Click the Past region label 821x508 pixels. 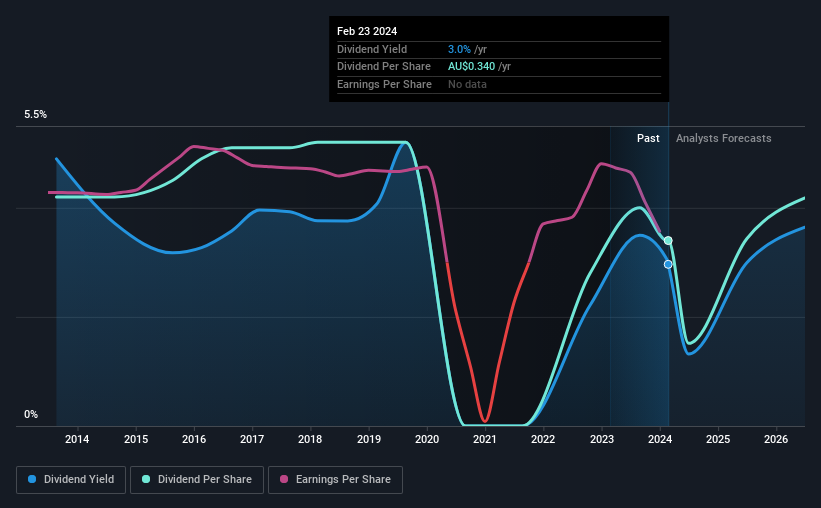(x=648, y=138)
